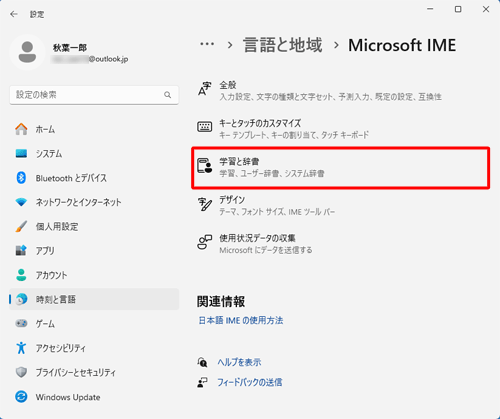Viewport: 500px width, 419px height.
Task: Click the アカウント person icon
Action: click(x=21, y=275)
